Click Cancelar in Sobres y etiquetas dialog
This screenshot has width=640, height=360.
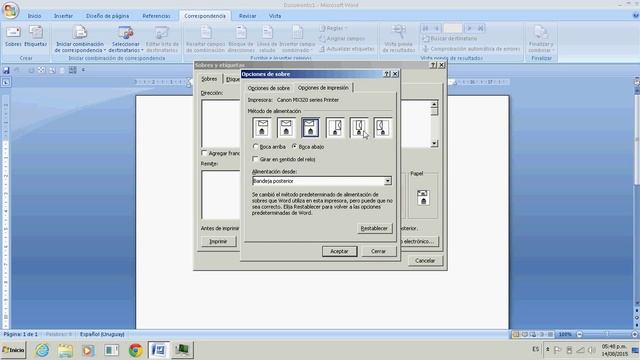(425, 260)
